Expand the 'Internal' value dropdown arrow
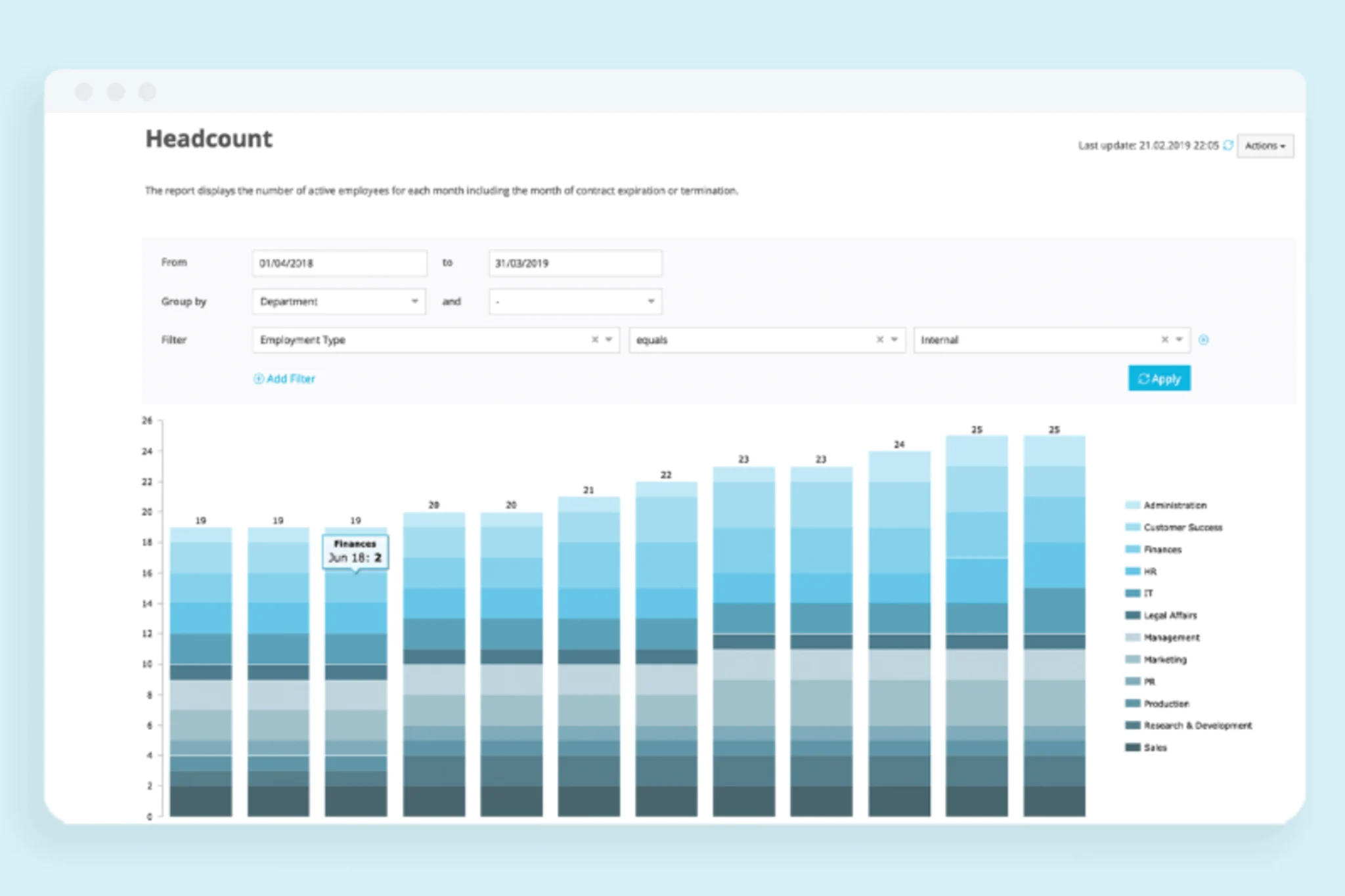 pyautogui.click(x=1179, y=339)
